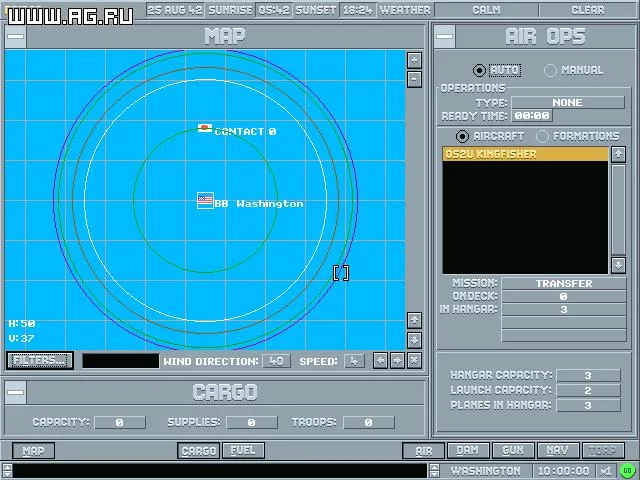Select OS2U Kingfisher in aircraft list
The image size is (640, 480).
coord(525,154)
